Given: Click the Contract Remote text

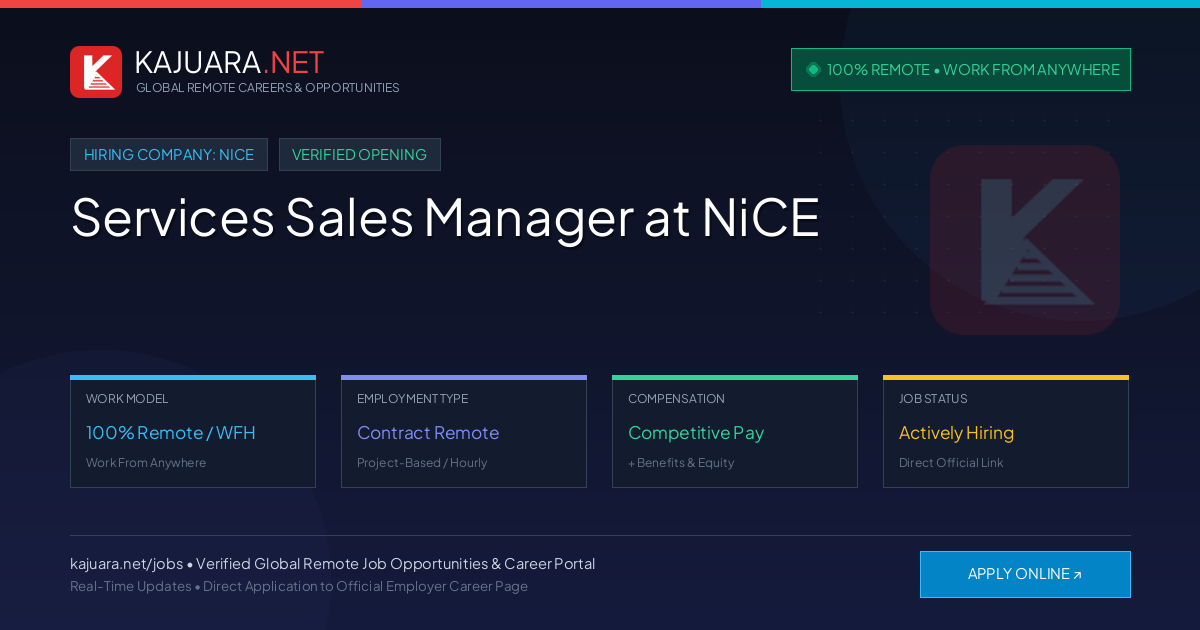Looking at the screenshot, I should tap(428, 433).
